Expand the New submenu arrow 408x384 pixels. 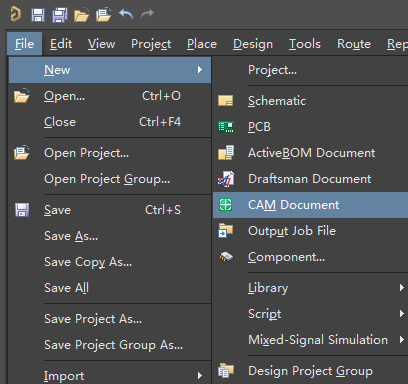click(x=200, y=69)
